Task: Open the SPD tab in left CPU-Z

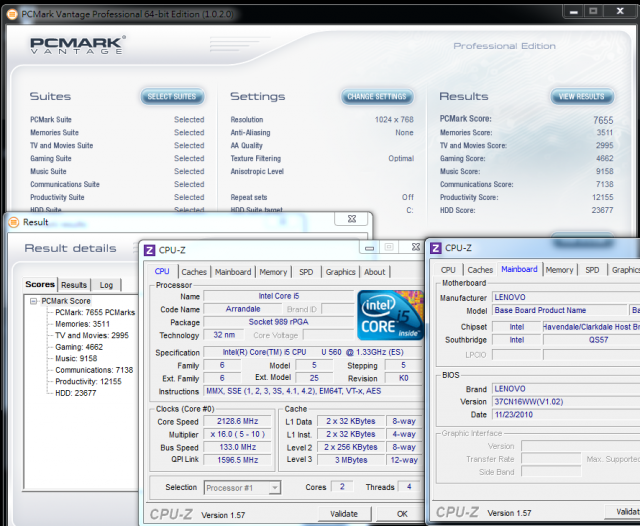Action: pyautogui.click(x=306, y=272)
